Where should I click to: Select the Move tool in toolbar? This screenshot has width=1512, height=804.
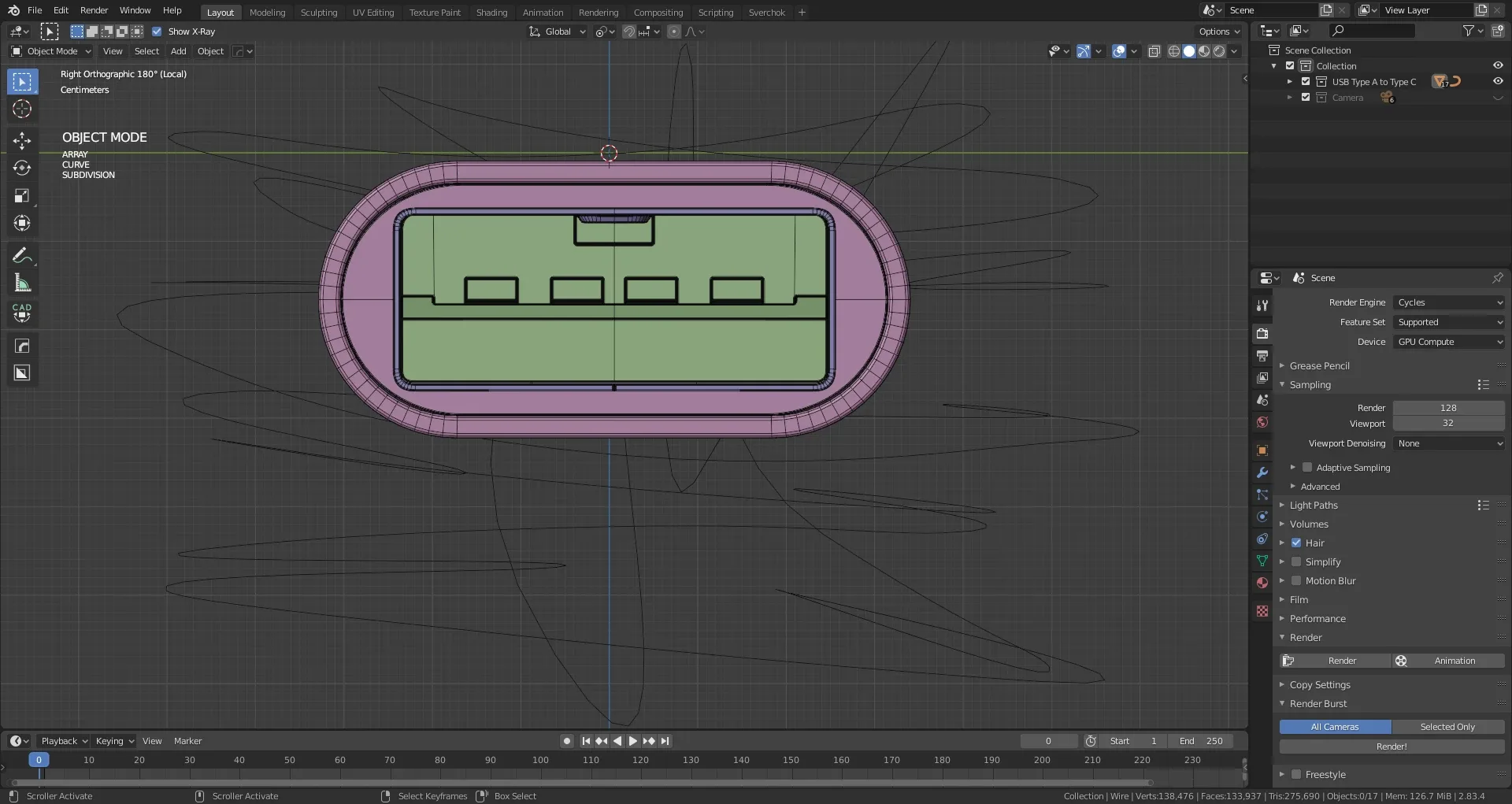[22, 141]
